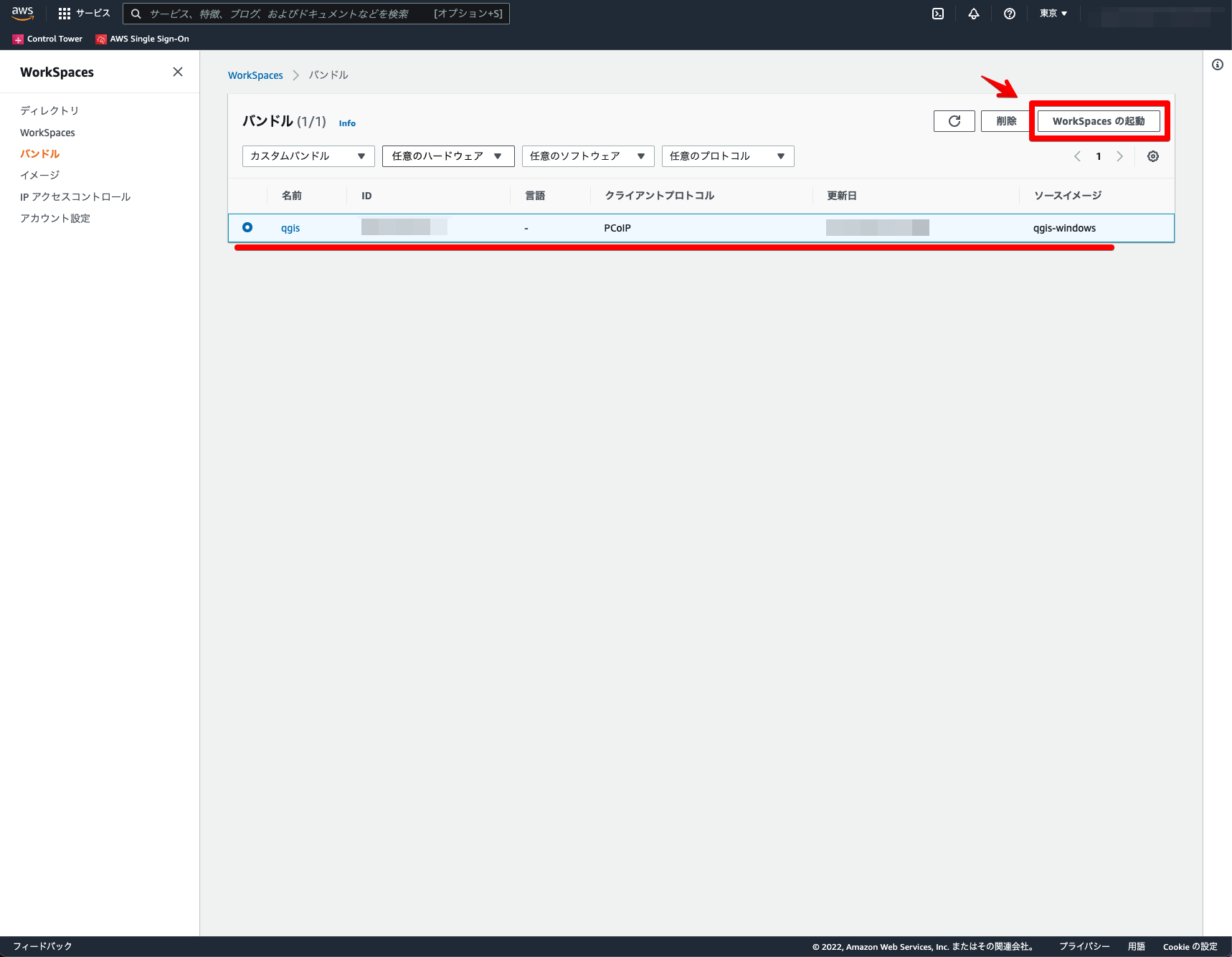1232x957 pixels.
Task: Select the qgis bundle radio button
Action: (247, 227)
